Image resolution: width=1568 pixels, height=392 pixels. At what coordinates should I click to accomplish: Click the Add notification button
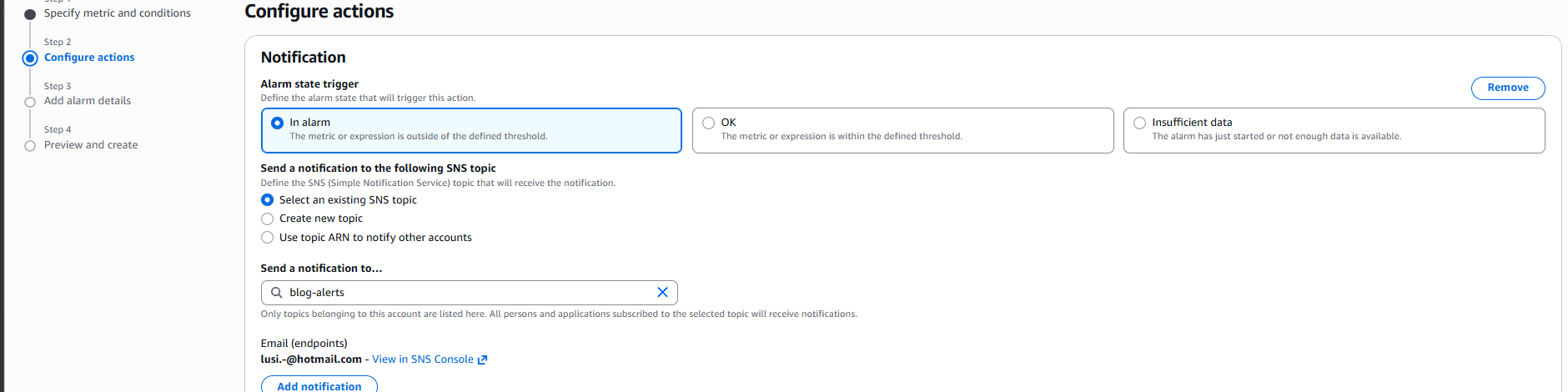pos(319,385)
